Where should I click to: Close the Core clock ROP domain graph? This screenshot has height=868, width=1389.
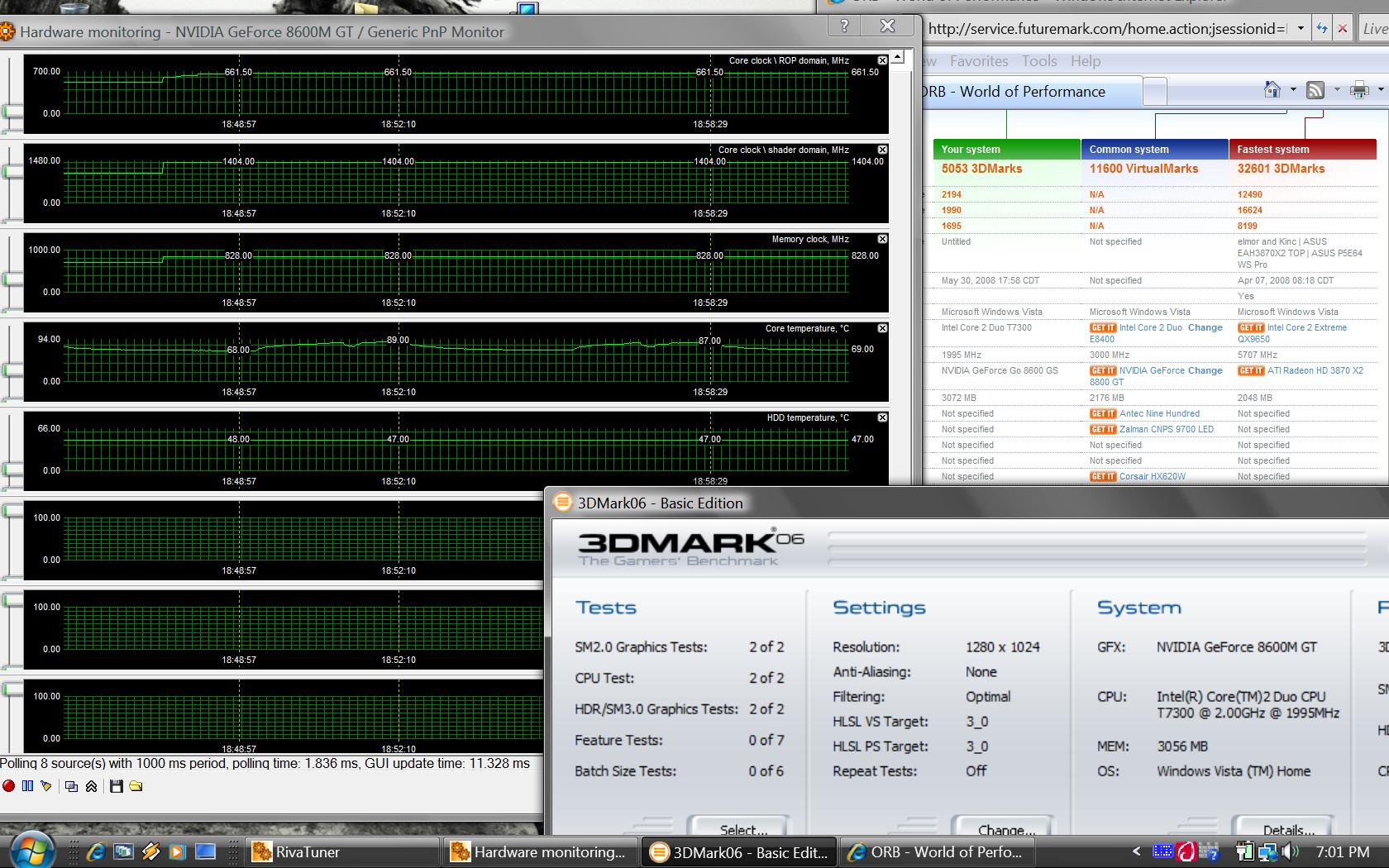tap(882, 60)
